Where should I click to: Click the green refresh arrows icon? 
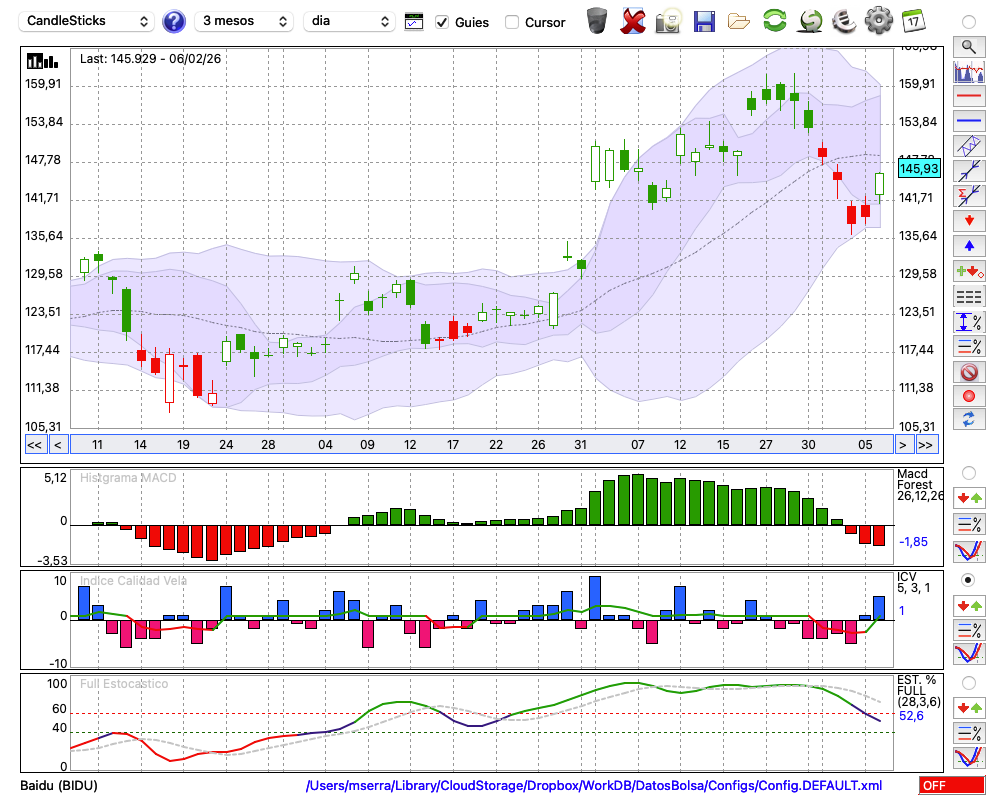(x=774, y=21)
